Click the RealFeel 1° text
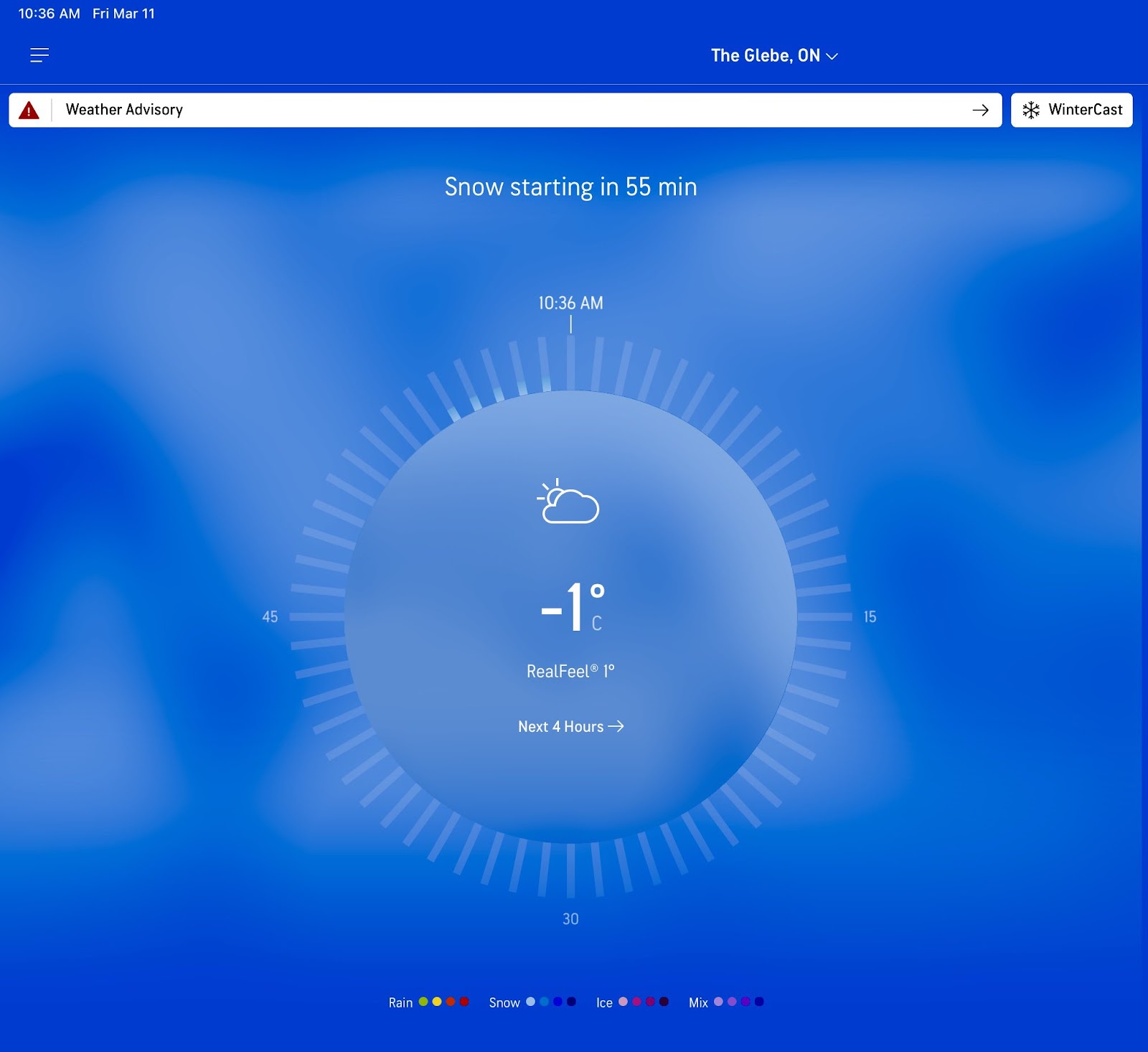The image size is (1148, 1052). pos(570,671)
